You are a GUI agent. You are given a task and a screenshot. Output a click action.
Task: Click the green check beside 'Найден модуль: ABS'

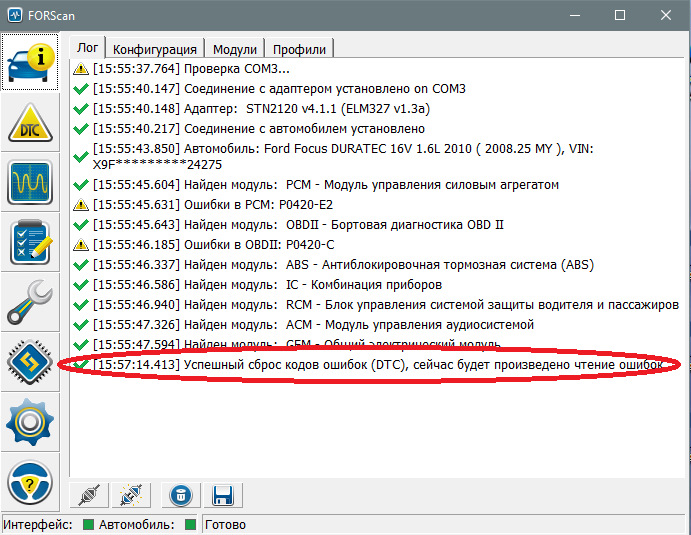[x=81, y=265]
